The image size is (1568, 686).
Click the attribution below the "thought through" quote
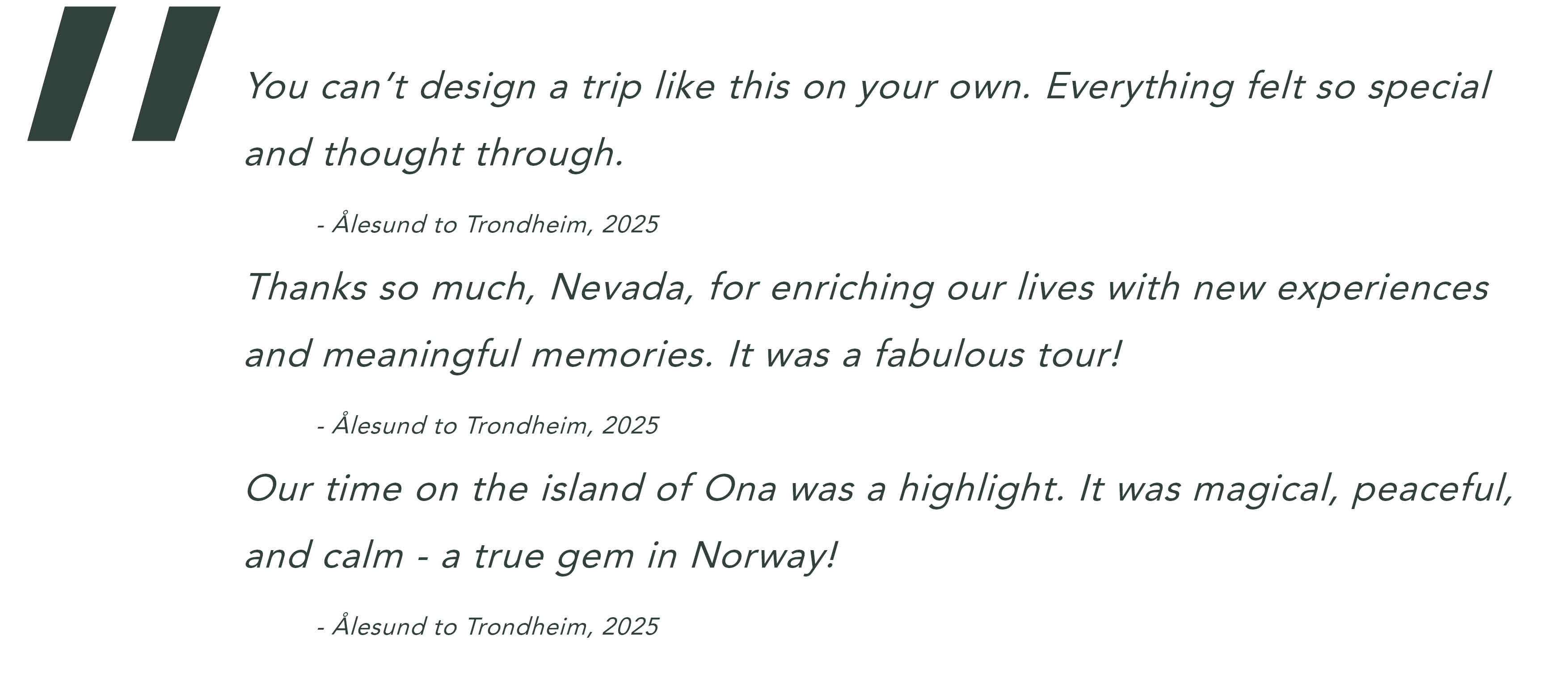pyautogui.click(x=488, y=225)
